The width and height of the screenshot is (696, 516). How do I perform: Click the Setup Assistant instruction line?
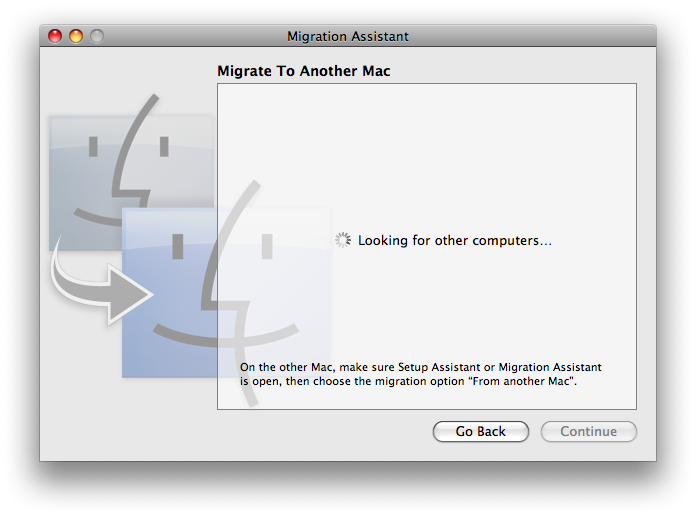click(421, 367)
